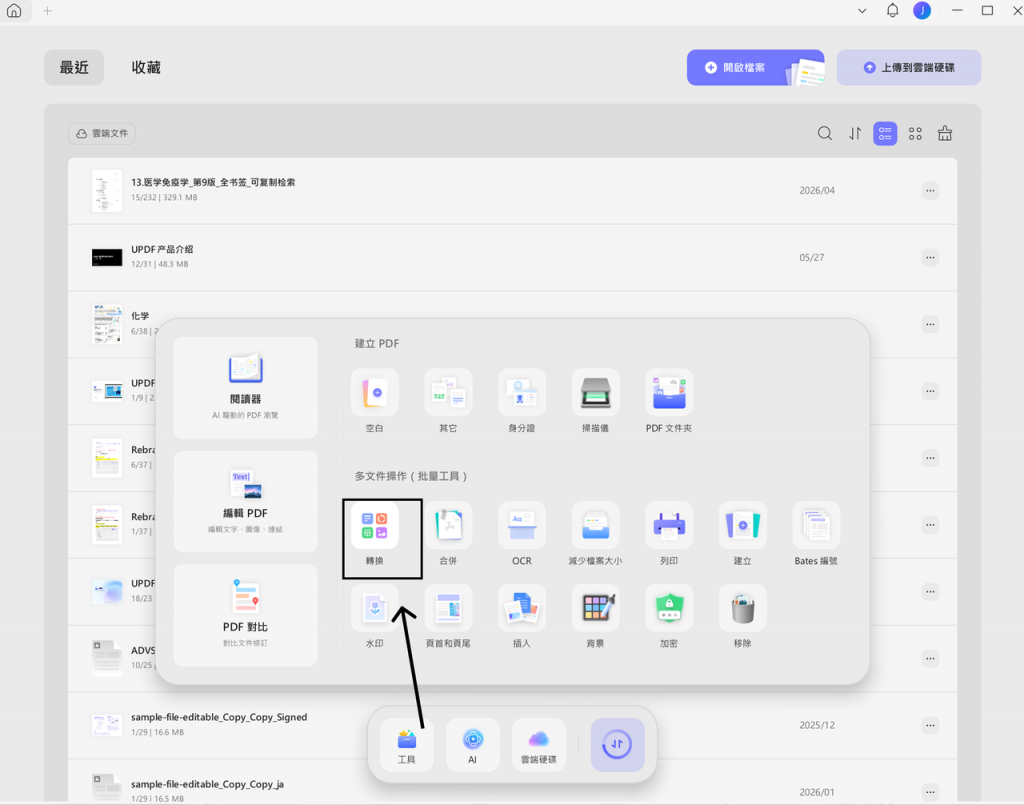
Task: Open the PDF 文件夾 tool
Action: 669,392
